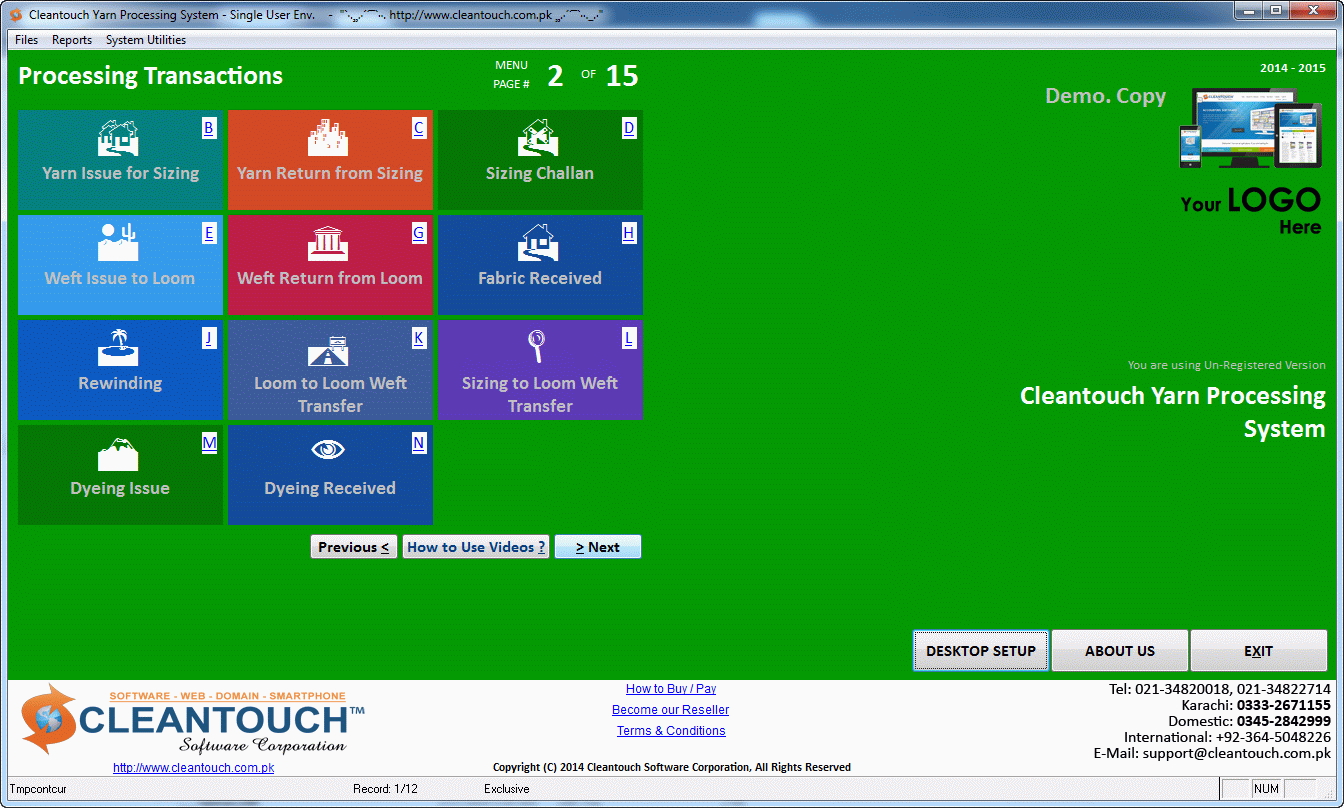
Task: Click shortcut letter C link
Action: 419,128
